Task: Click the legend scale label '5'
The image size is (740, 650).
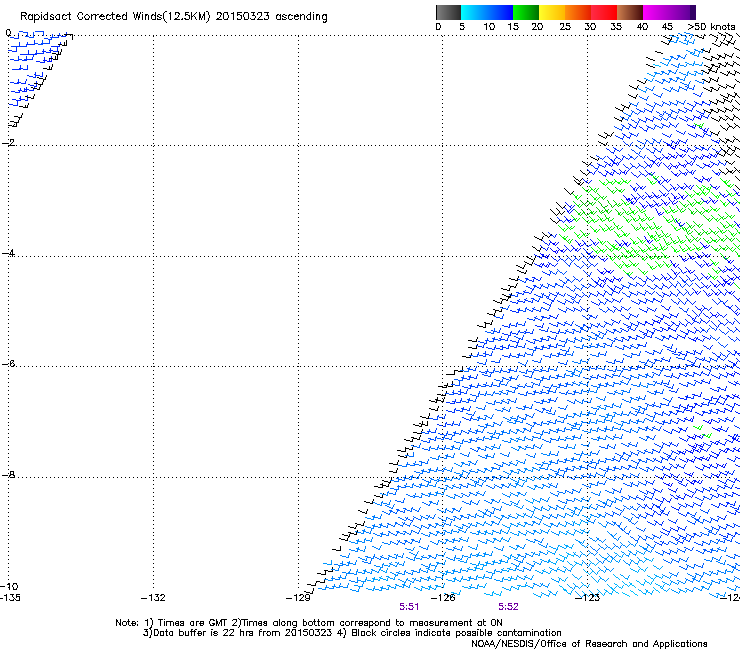Action: pyautogui.click(x=462, y=27)
